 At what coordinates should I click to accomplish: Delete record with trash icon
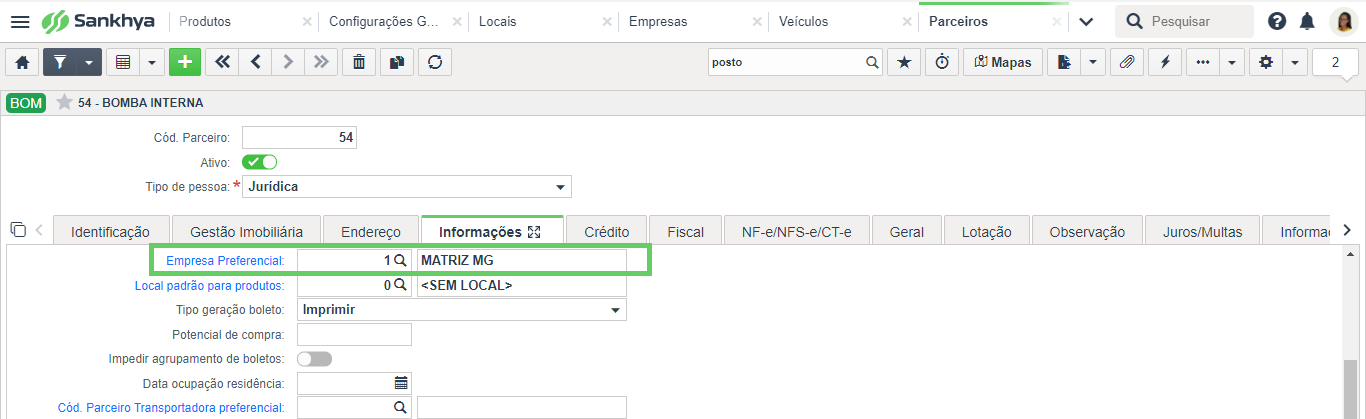point(358,62)
